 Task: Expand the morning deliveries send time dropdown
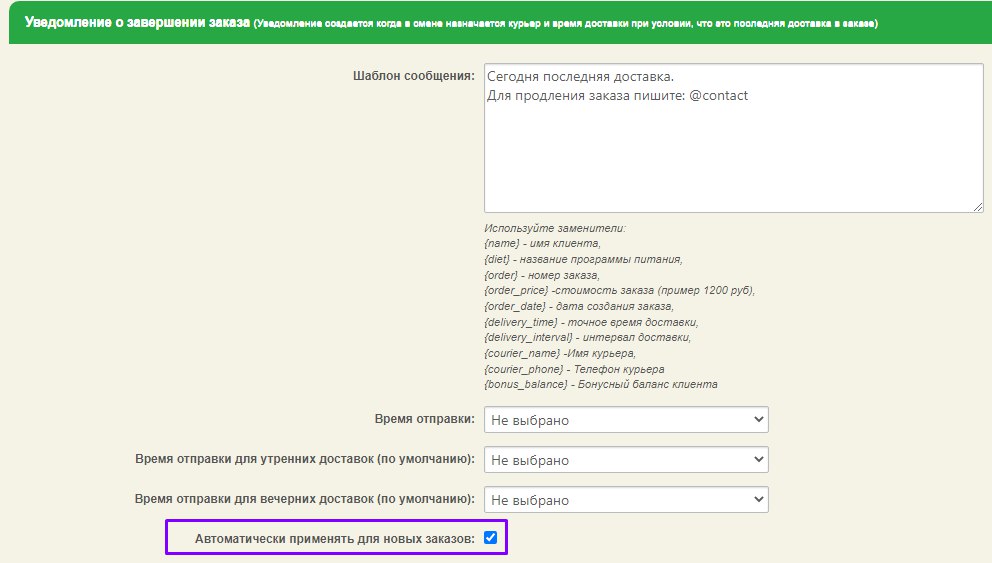pos(626,460)
